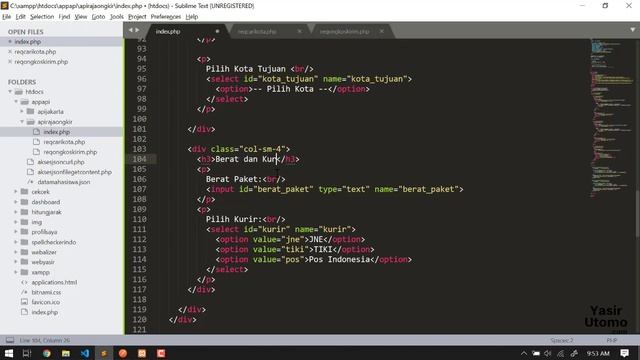This screenshot has height=360, width=640.
Task: Open index.php at bottom of htdocs
Action: coord(44,312)
